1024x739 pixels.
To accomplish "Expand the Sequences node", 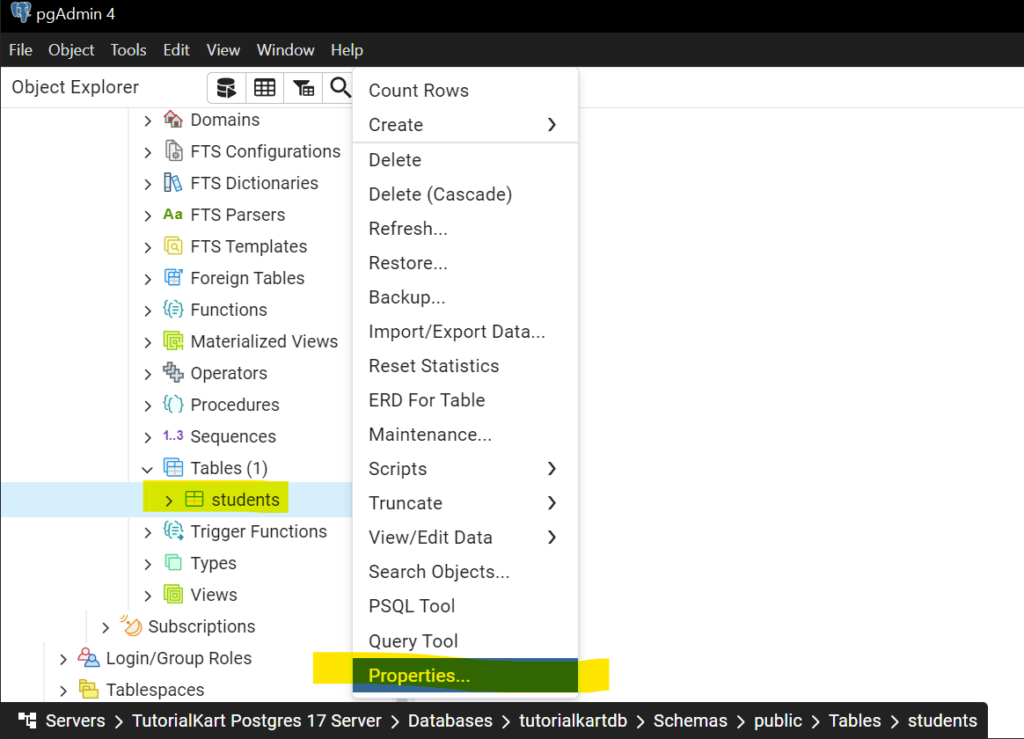I will [148, 437].
